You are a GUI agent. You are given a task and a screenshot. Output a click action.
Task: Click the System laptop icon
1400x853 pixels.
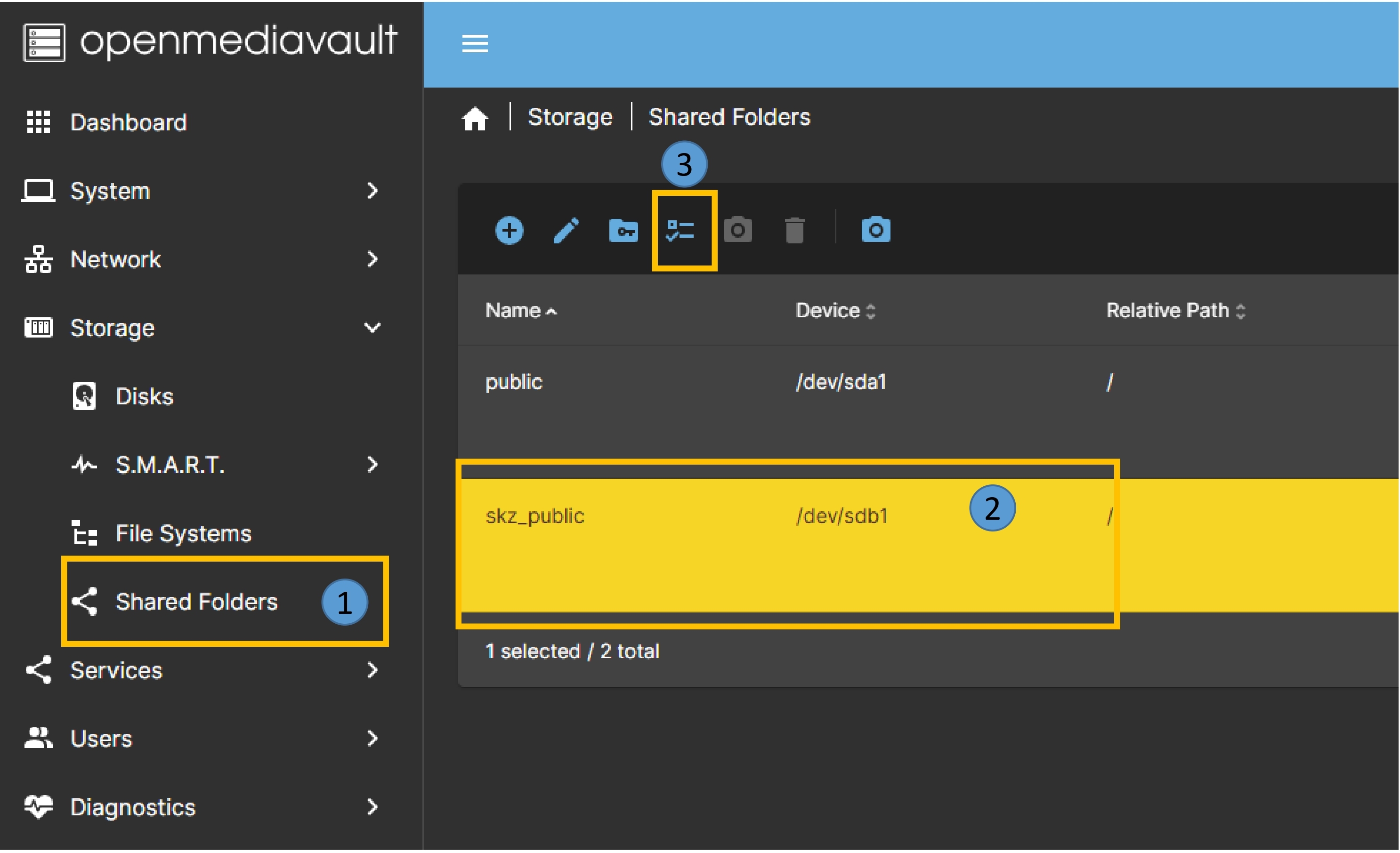(x=38, y=190)
